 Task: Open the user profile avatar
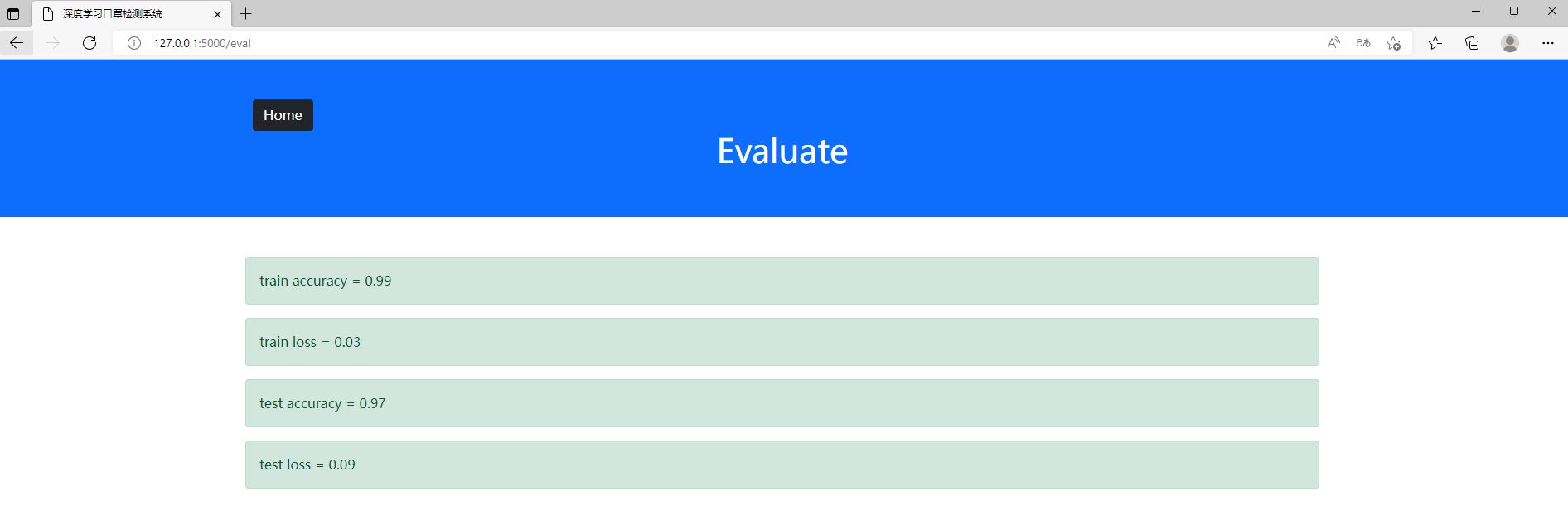pos(1510,43)
